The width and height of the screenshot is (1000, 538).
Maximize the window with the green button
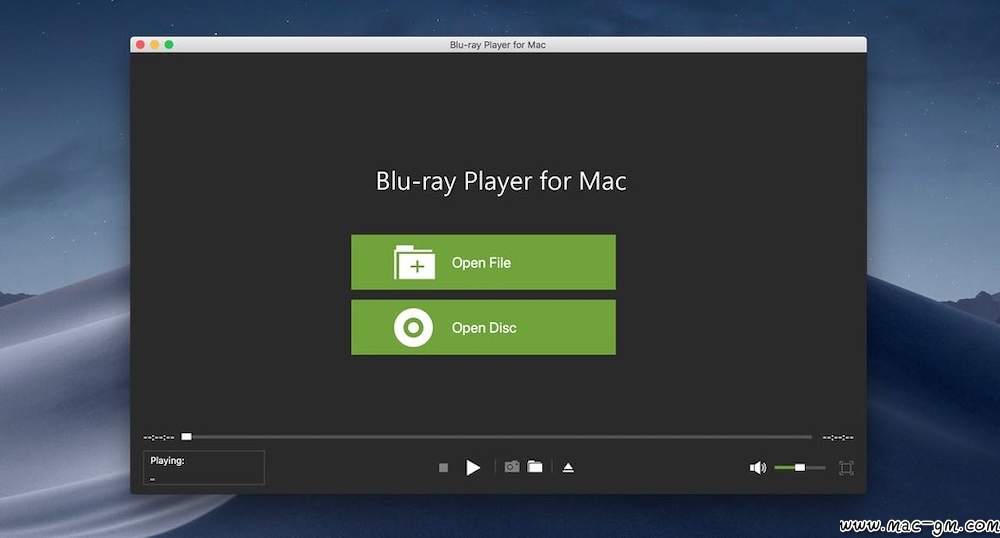point(169,45)
